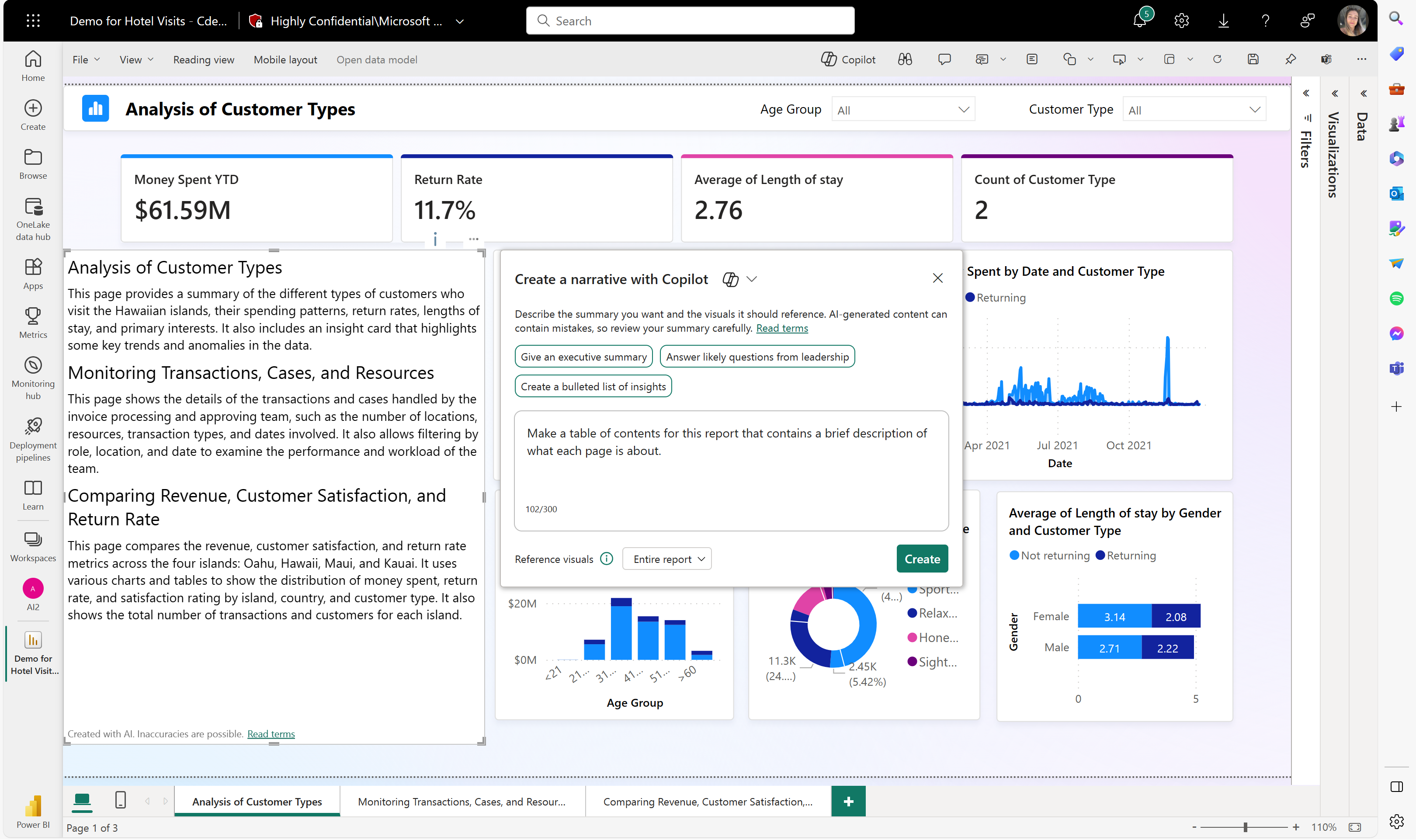Click the save report icon
1416x840 pixels.
tap(1253, 59)
